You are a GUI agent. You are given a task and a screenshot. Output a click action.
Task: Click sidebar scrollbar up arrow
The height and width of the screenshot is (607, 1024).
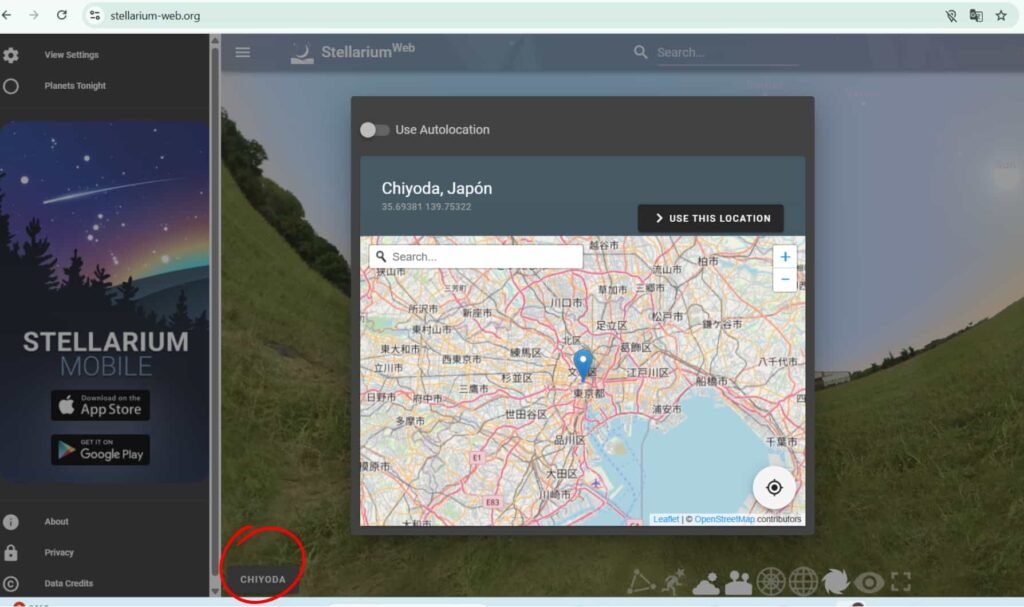click(x=215, y=41)
